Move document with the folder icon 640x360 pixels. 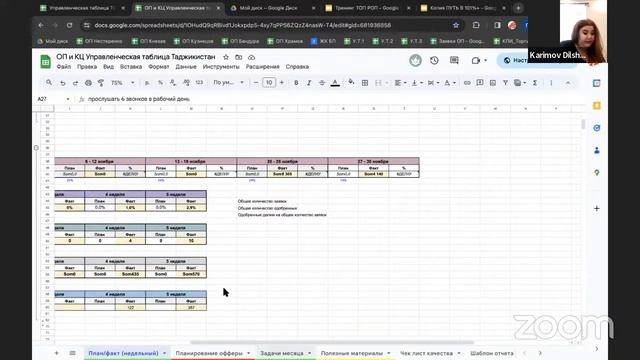[239, 57]
